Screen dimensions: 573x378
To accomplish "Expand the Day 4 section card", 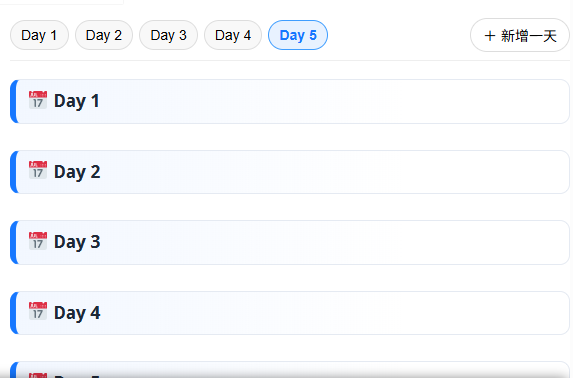I will (290, 313).
